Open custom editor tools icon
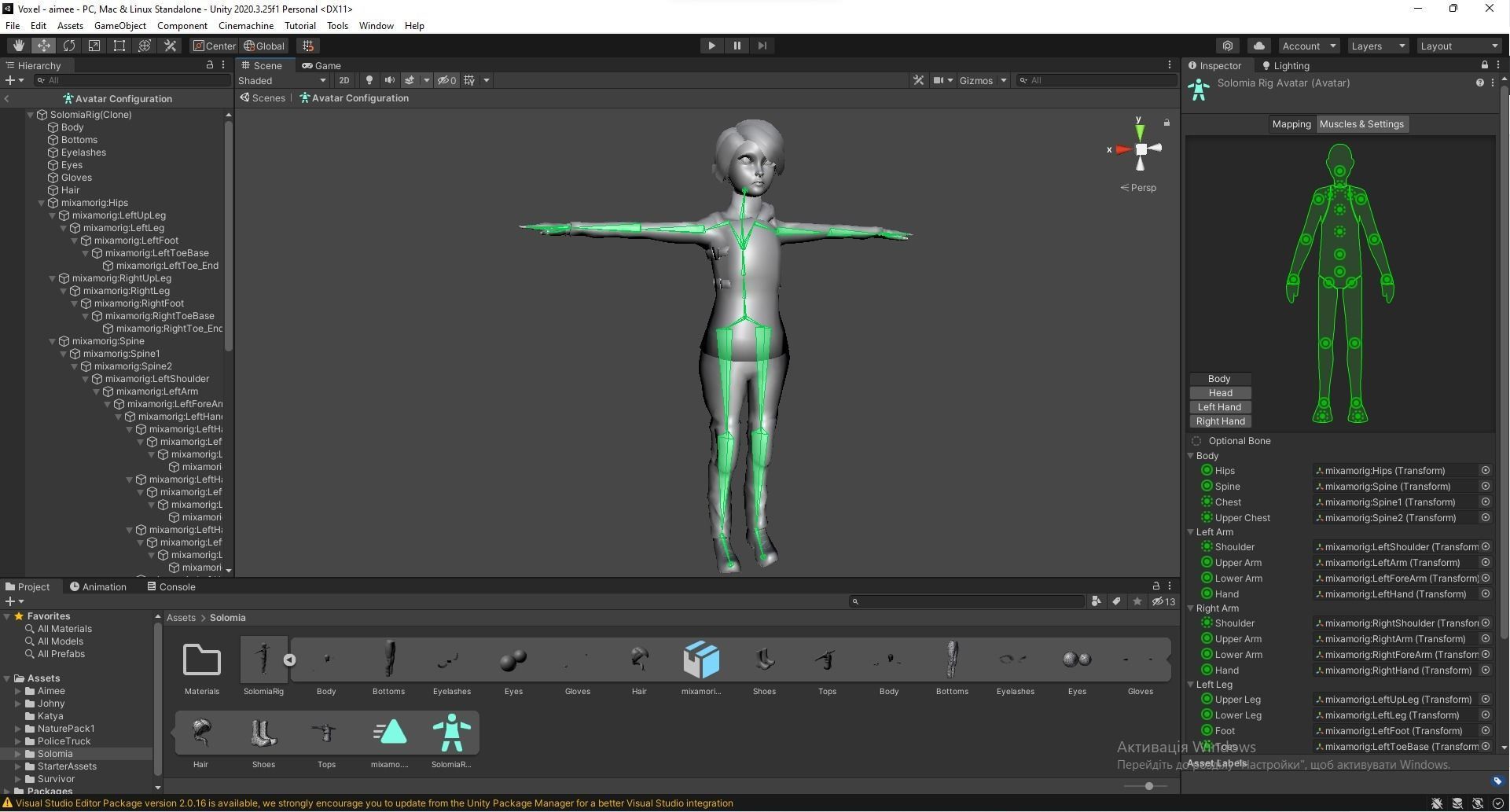 [x=170, y=46]
